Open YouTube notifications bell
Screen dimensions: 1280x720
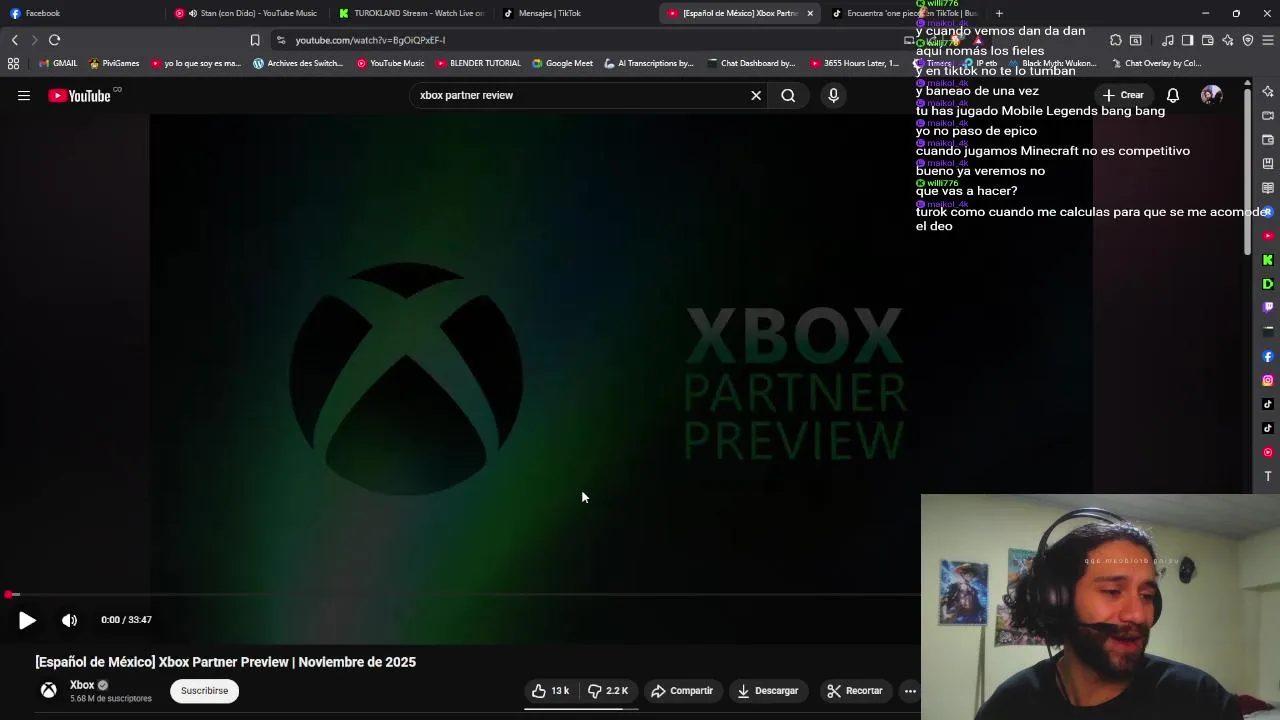click(x=1173, y=95)
